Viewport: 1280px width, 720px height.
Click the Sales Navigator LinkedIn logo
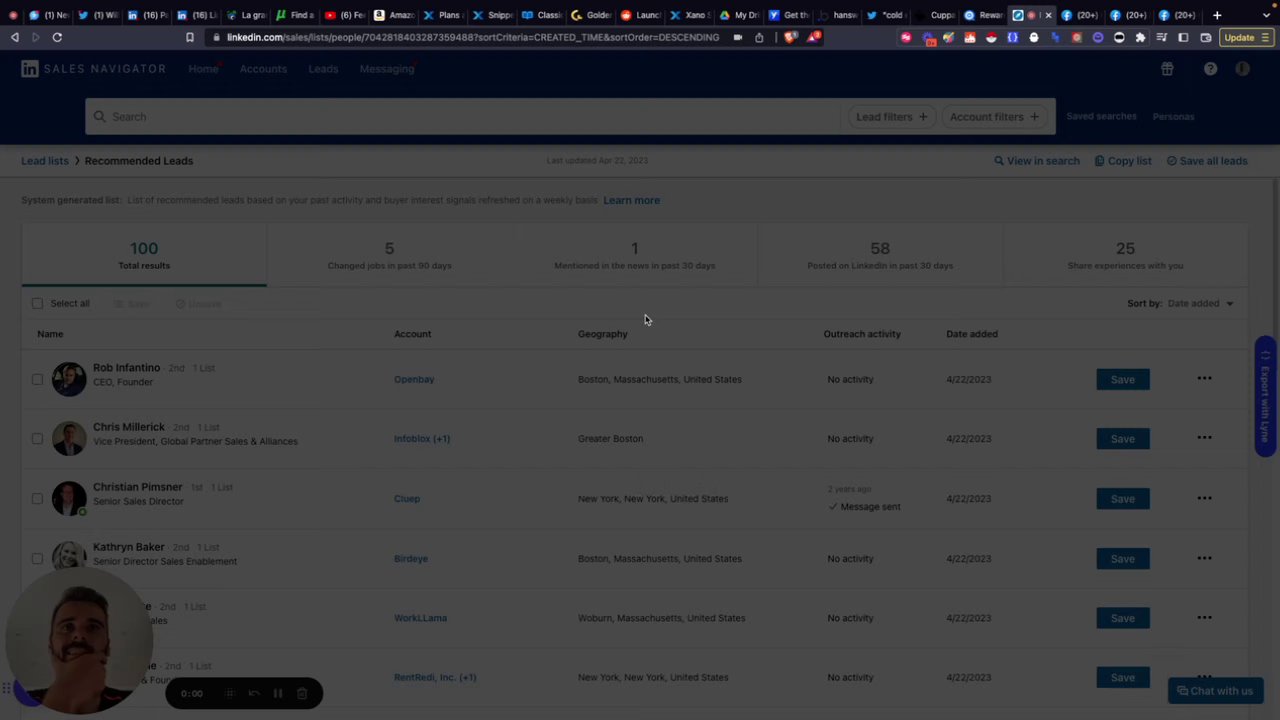pos(30,69)
